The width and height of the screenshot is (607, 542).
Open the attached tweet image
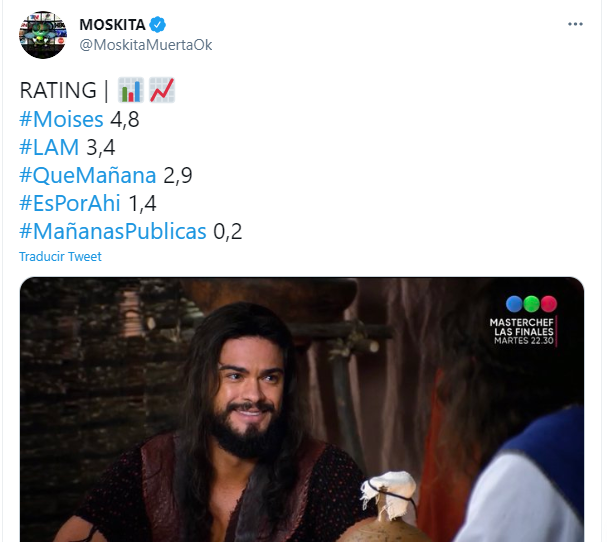(x=302, y=410)
